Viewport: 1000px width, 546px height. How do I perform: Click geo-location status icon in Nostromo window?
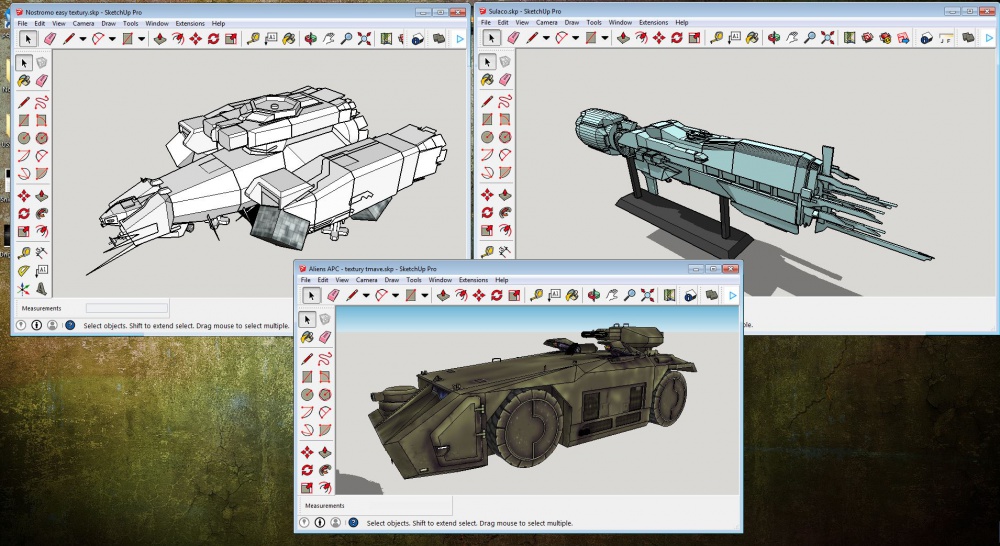pyautogui.click(x=21, y=325)
